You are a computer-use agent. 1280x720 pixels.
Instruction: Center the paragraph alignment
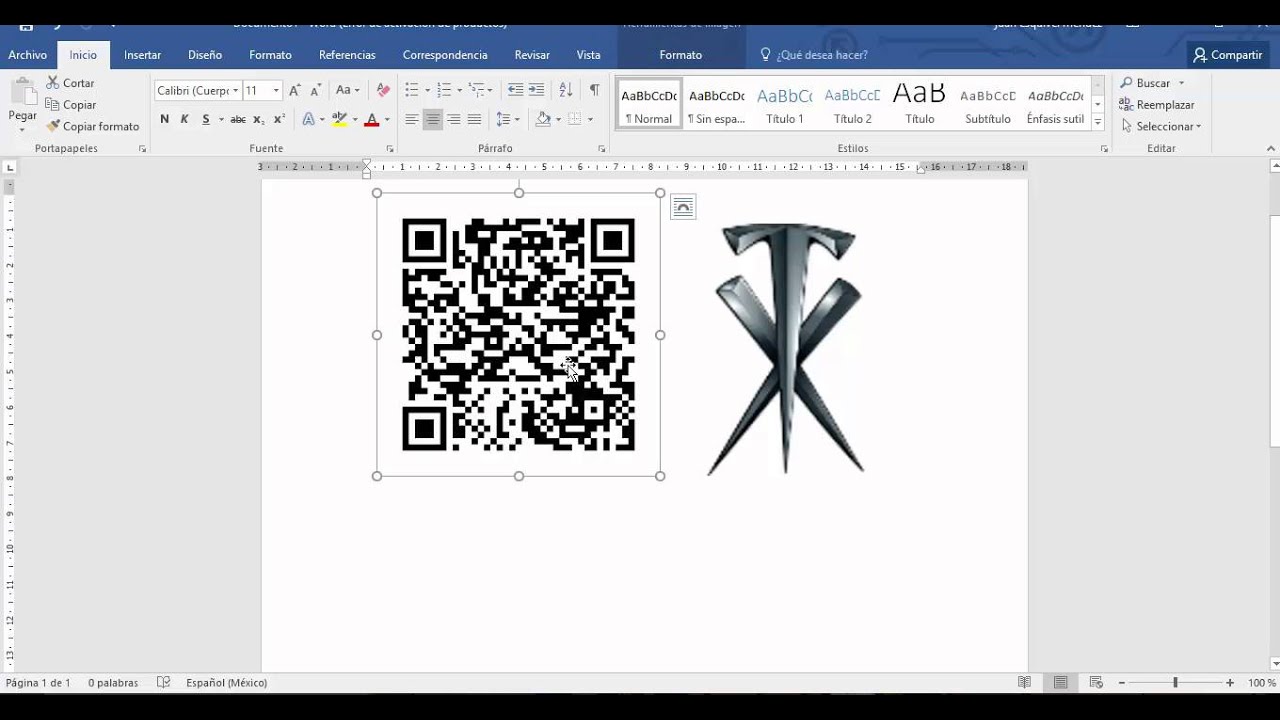[432, 119]
